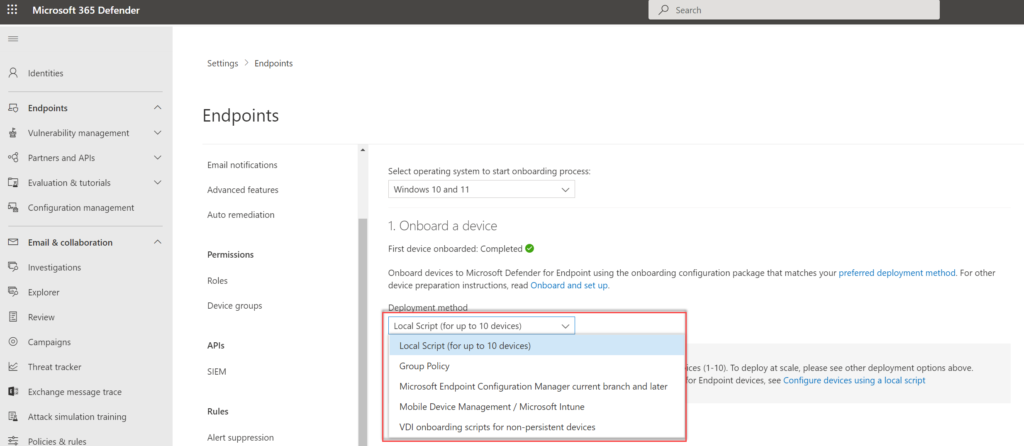Viewport: 1024px width, 446px height.
Task: Open Advanced features settings
Action: pos(243,190)
